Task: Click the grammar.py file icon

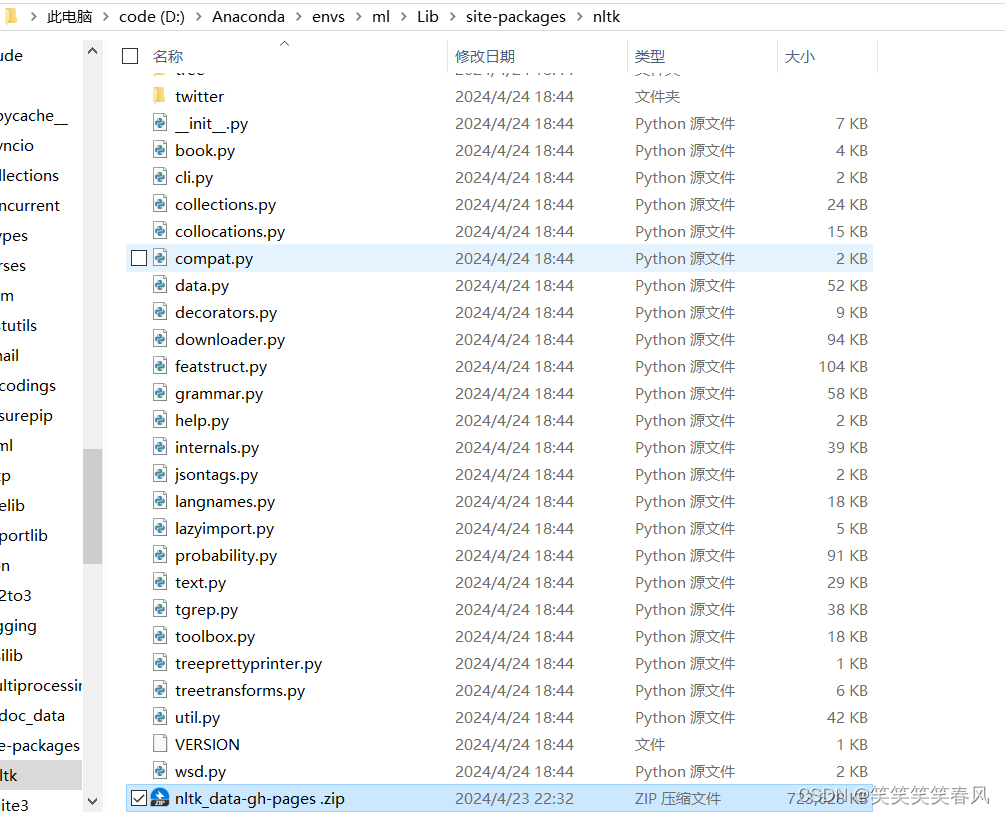Action: coord(160,392)
